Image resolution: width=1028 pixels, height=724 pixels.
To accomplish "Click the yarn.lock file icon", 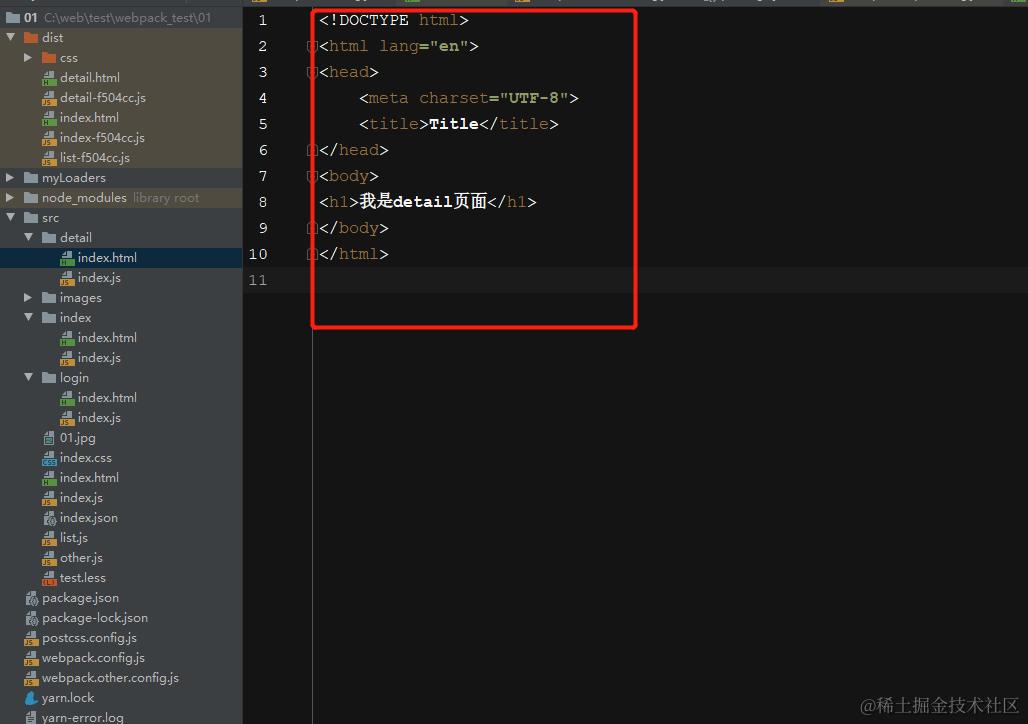I will point(31,698).
